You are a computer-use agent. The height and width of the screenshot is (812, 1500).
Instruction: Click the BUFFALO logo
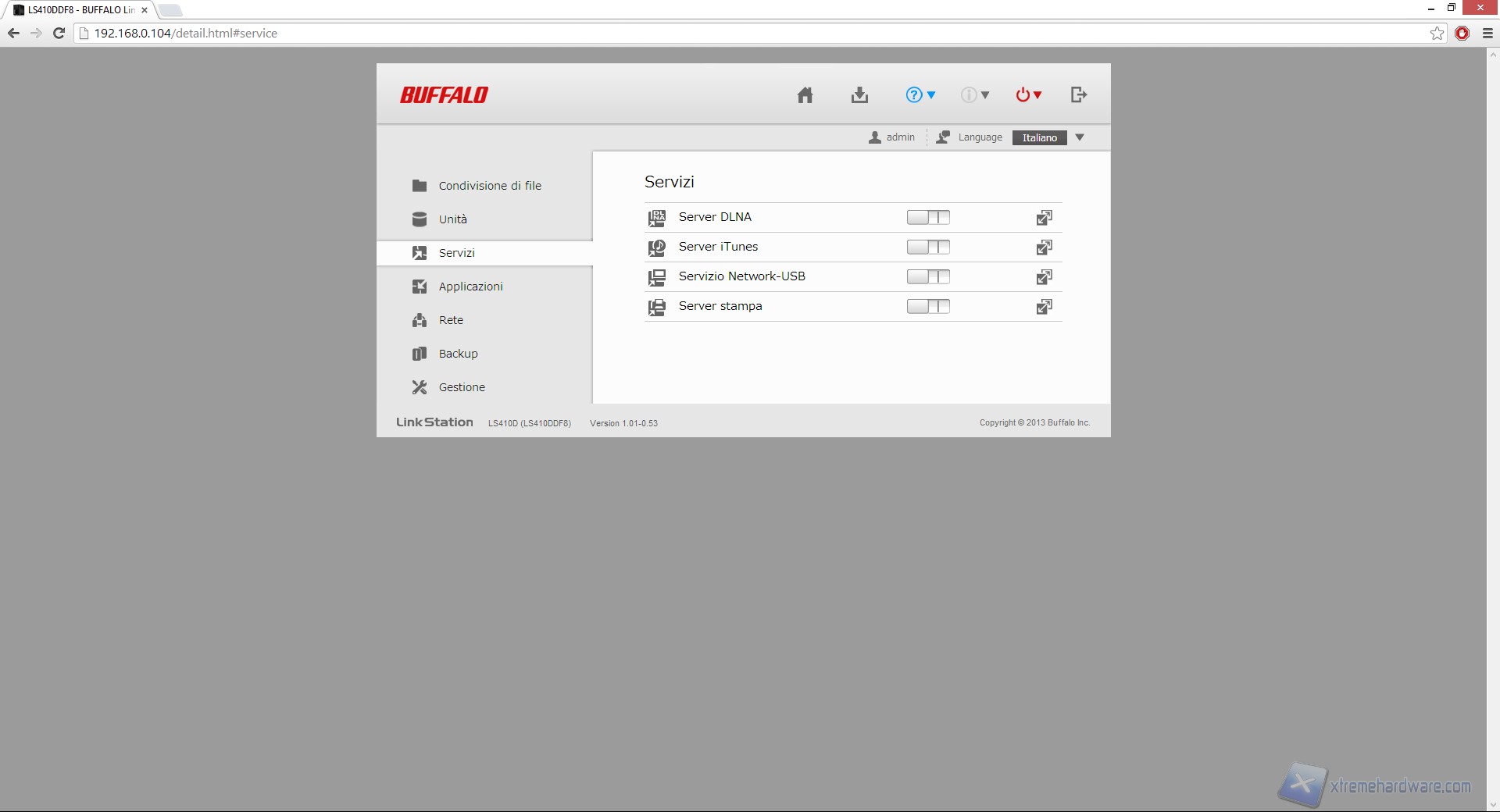(444, 95)
